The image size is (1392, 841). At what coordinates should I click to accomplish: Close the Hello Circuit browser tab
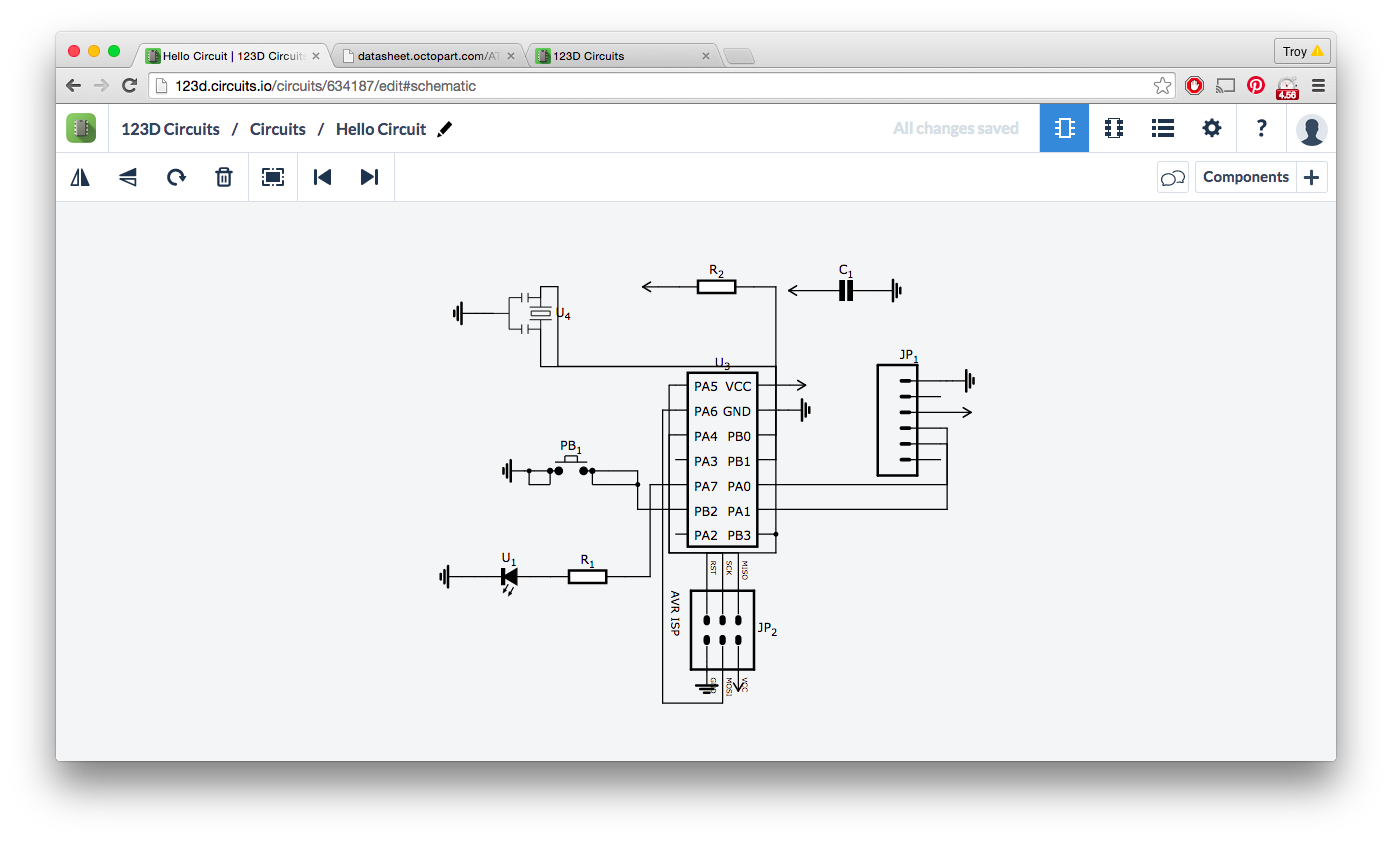316,56
